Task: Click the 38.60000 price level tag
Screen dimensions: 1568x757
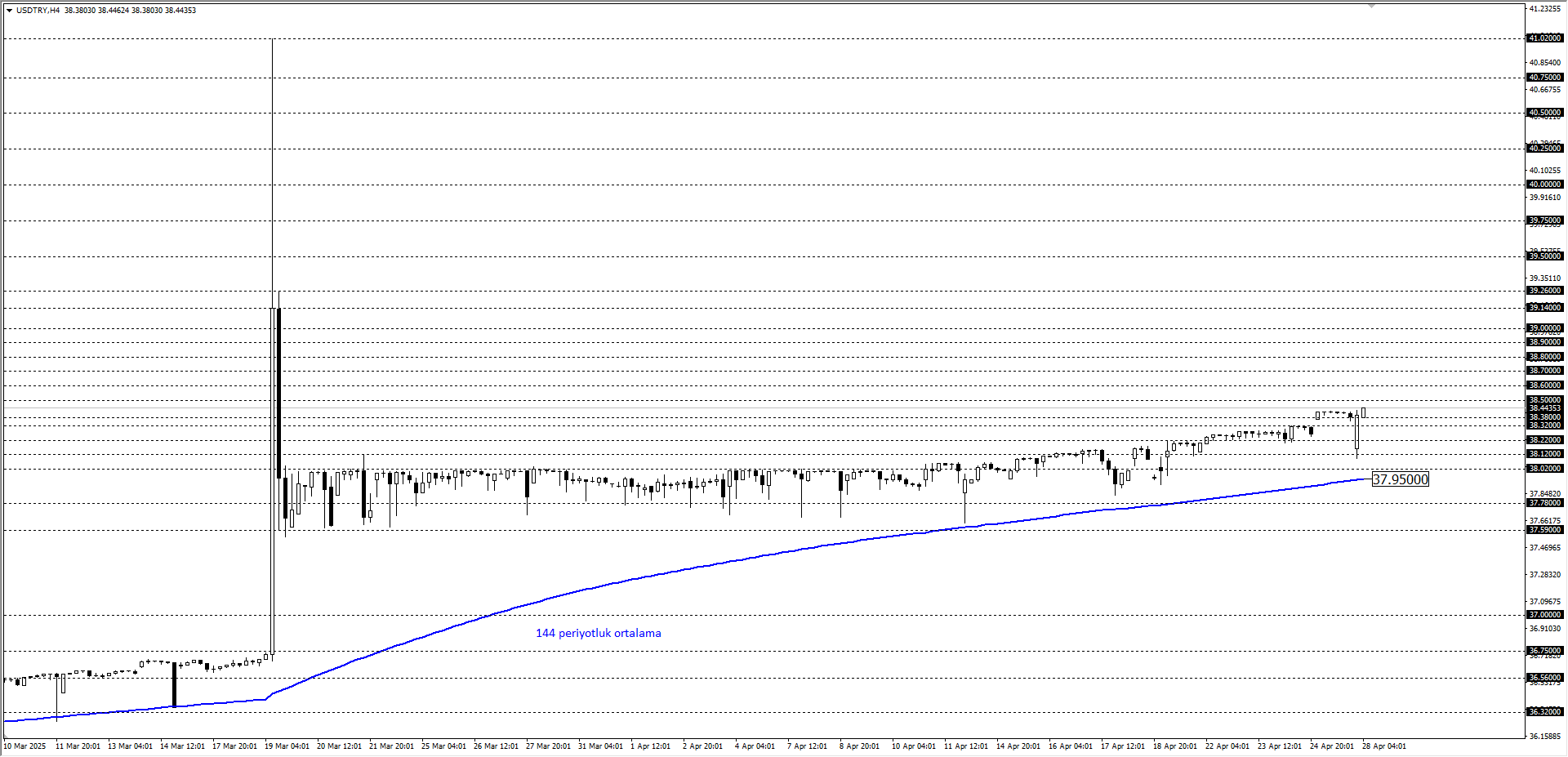Action: tap(1545, 385)
